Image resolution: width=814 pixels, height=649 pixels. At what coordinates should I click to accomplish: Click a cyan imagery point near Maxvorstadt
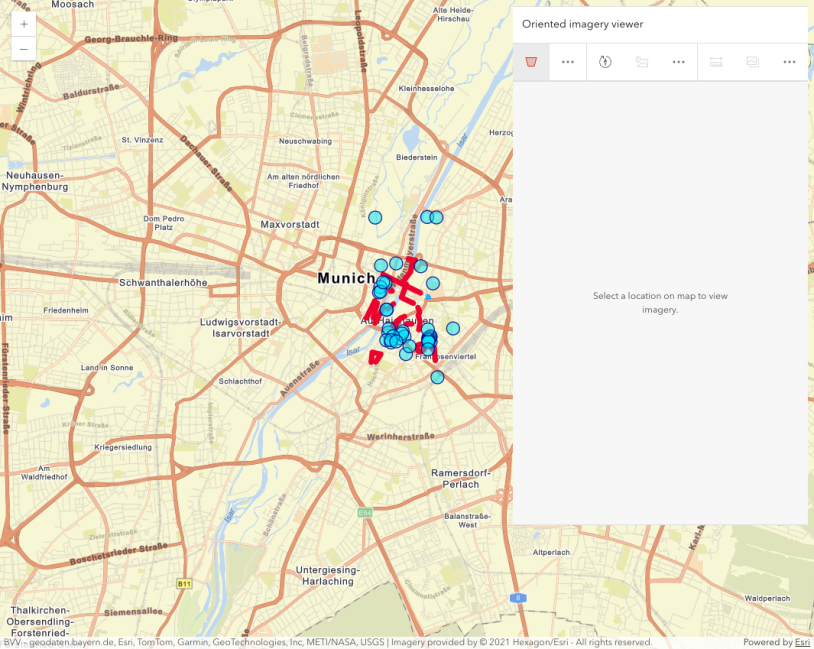[x=375, y=217]
